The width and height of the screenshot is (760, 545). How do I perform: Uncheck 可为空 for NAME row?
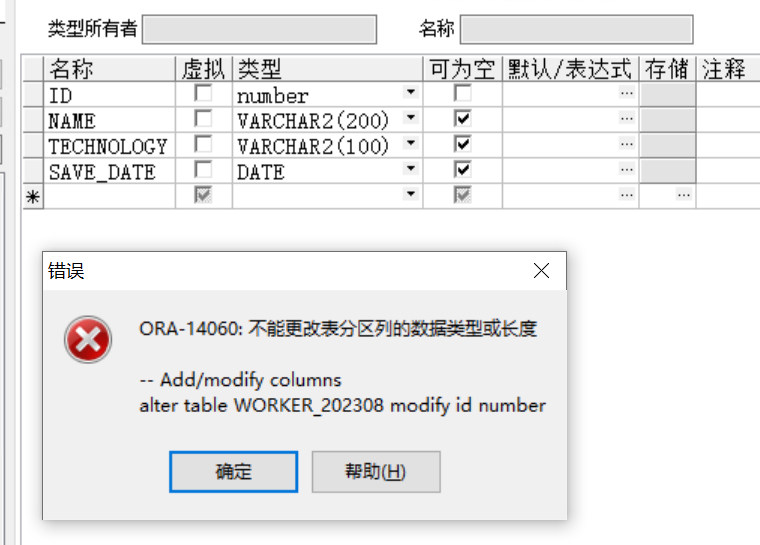click(463, 118)
